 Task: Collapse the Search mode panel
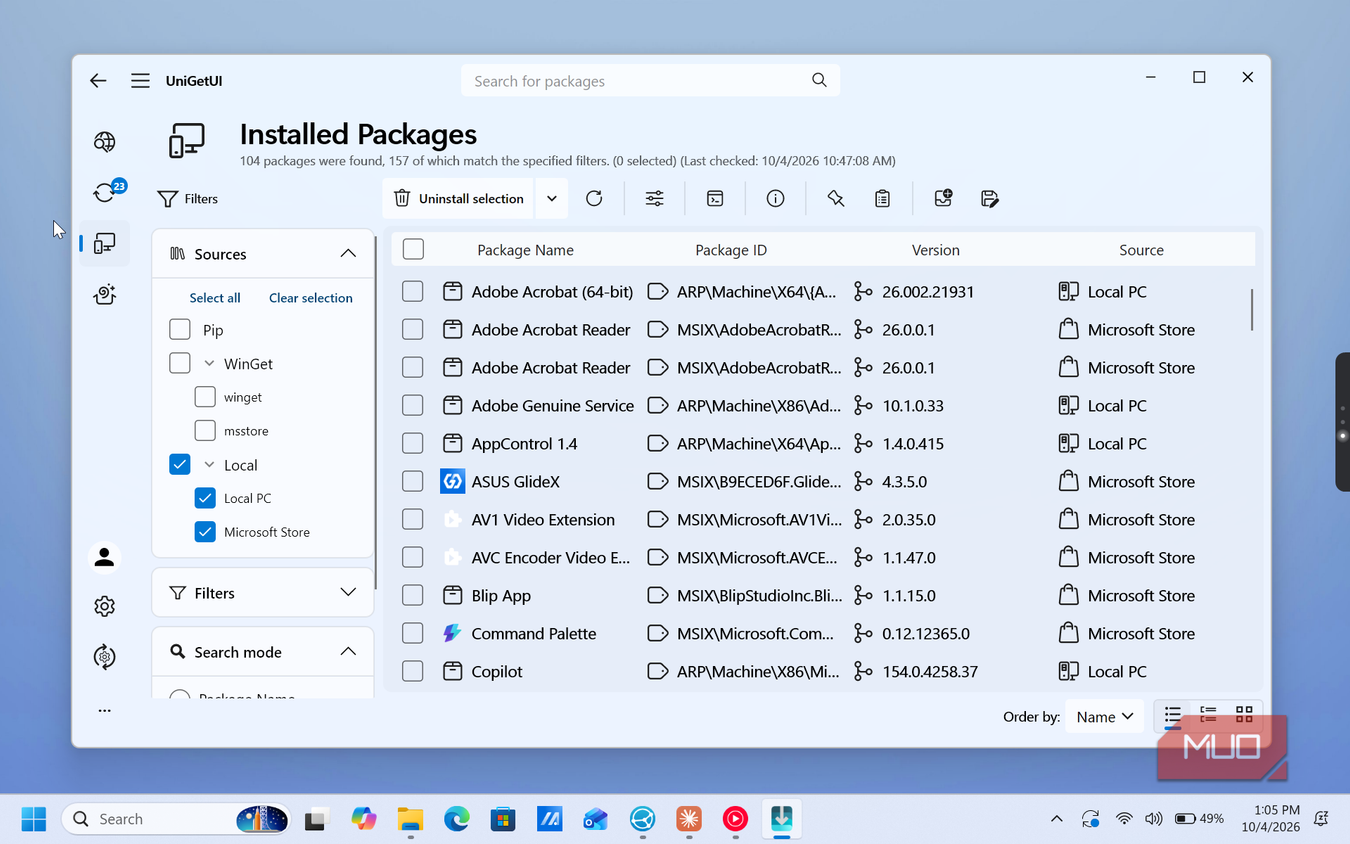click(348, 652)
